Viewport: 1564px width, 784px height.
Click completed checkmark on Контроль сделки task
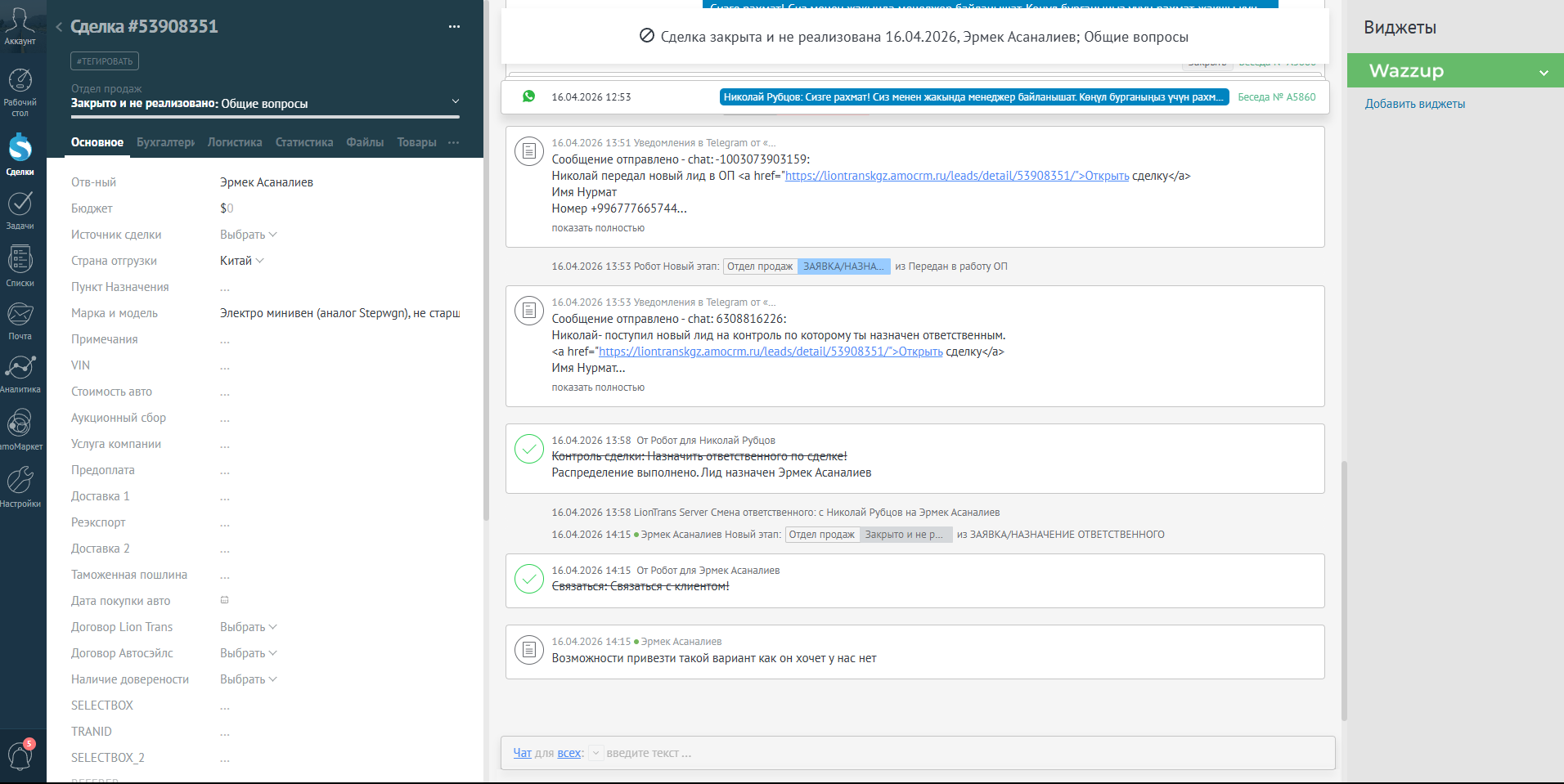point(529,449)
